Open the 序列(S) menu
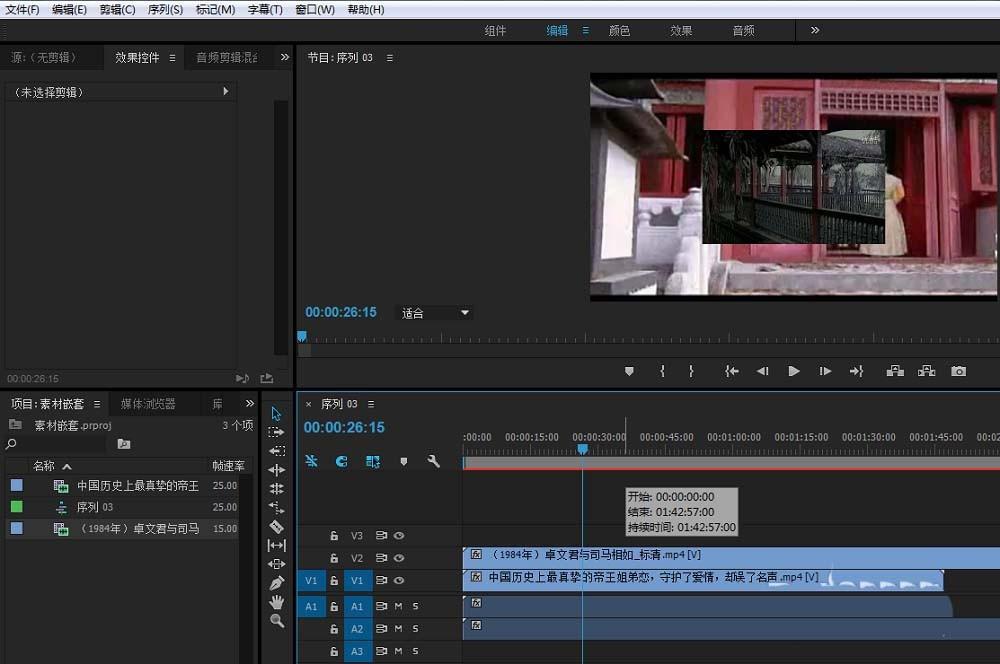The width and height of the screenshot is (1000, 664). pyautogui.click(x=165, y=9)
